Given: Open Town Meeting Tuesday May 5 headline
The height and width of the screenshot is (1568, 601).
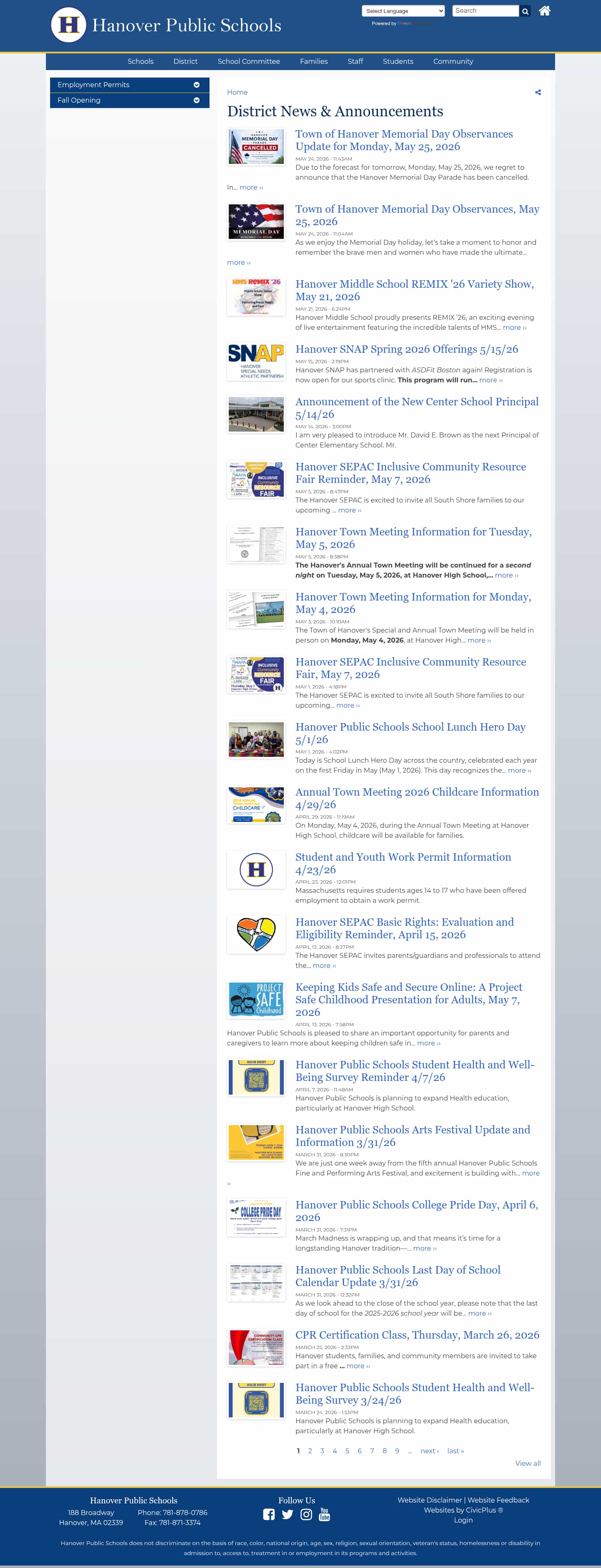Looking at the screenshot, I should point(414,538).
